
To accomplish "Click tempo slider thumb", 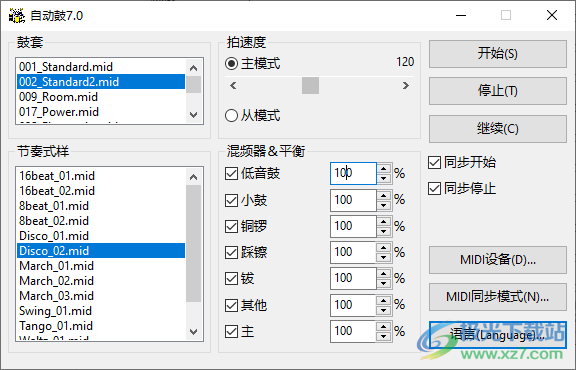I will tap(310, 86).
